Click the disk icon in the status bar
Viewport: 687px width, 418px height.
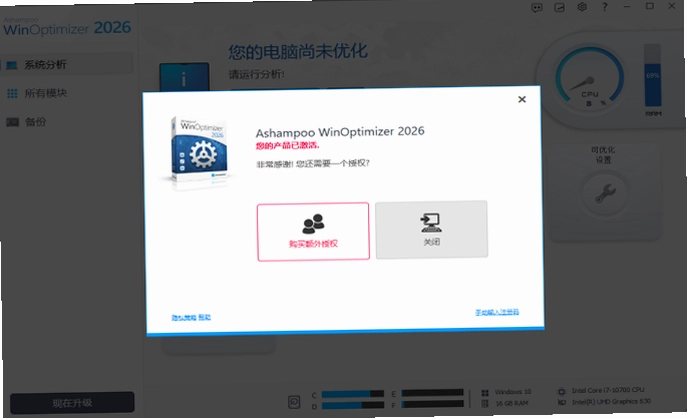tap(294, 402)
